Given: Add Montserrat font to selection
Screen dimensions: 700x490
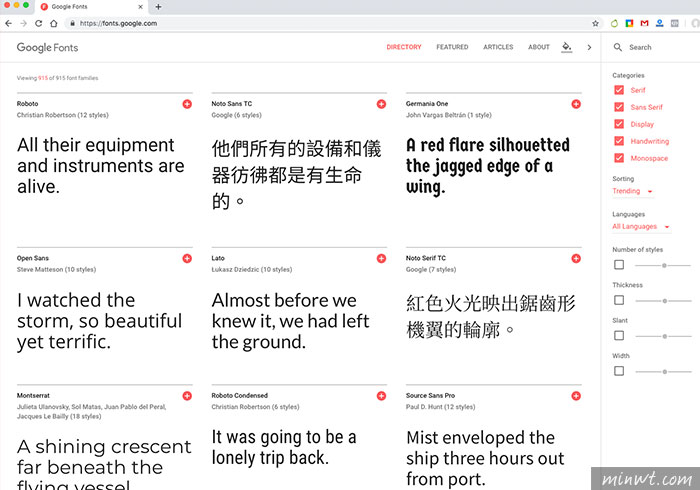Looking at the screenshot, I should pyautogui.click(x=187, y=396).
